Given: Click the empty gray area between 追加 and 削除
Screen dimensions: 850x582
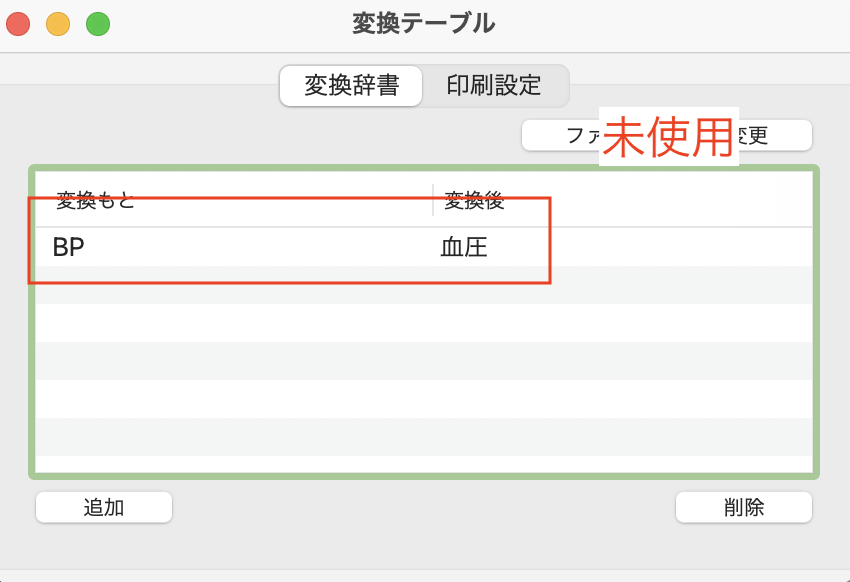Looking at the screenshot, I should point(424,507).
